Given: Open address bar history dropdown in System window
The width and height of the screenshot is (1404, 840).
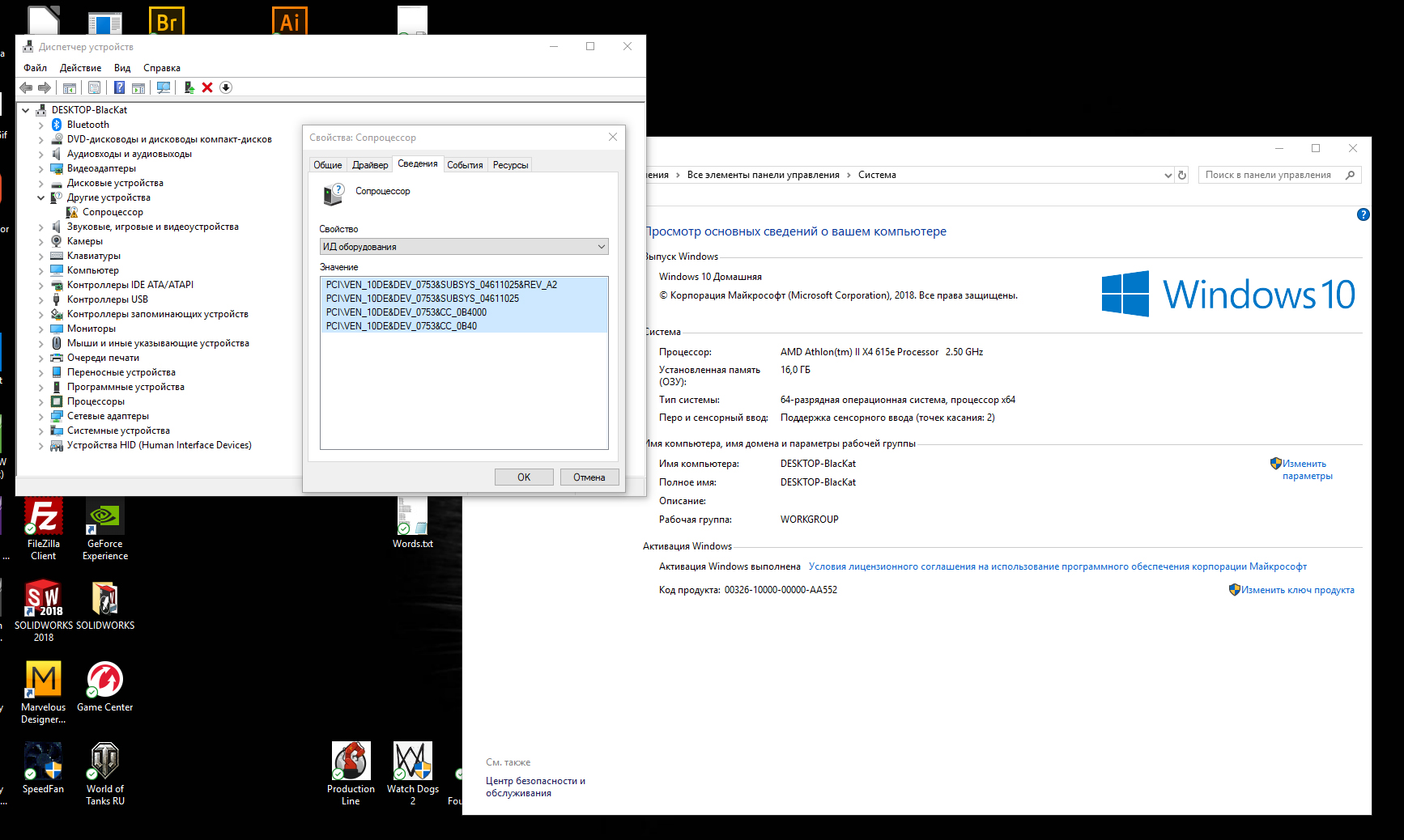Looking at the screenshot, I should click(1168, 175).
